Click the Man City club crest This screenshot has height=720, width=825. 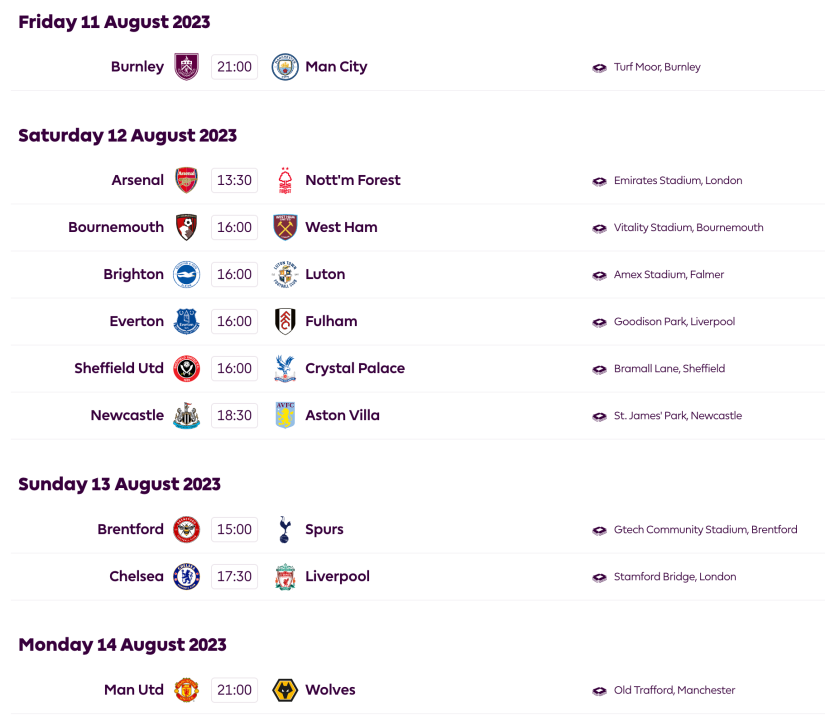(285, 67)
